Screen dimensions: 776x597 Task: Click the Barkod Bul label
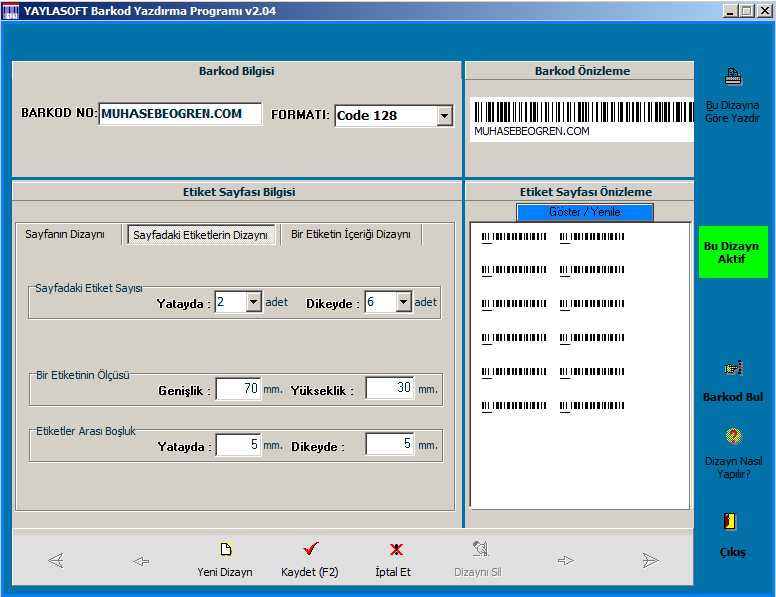(x=733, y=397)
